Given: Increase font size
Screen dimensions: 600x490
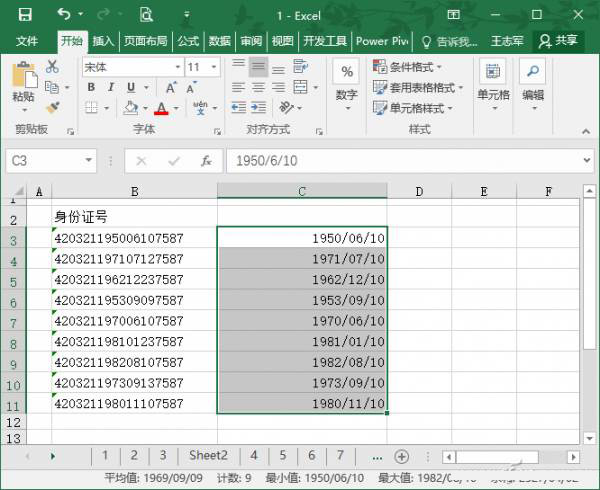Looking at the screenshot, I should click(171, 88).
